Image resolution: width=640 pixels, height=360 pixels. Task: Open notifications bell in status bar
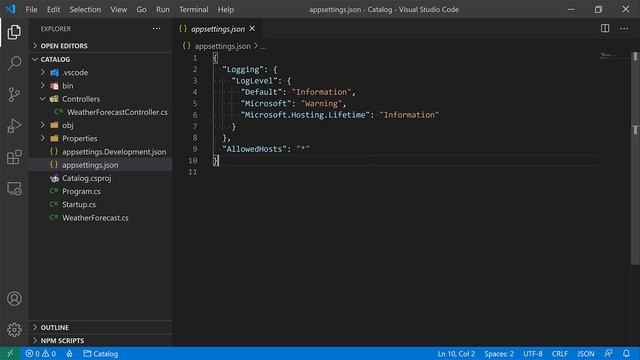point(626,353)
